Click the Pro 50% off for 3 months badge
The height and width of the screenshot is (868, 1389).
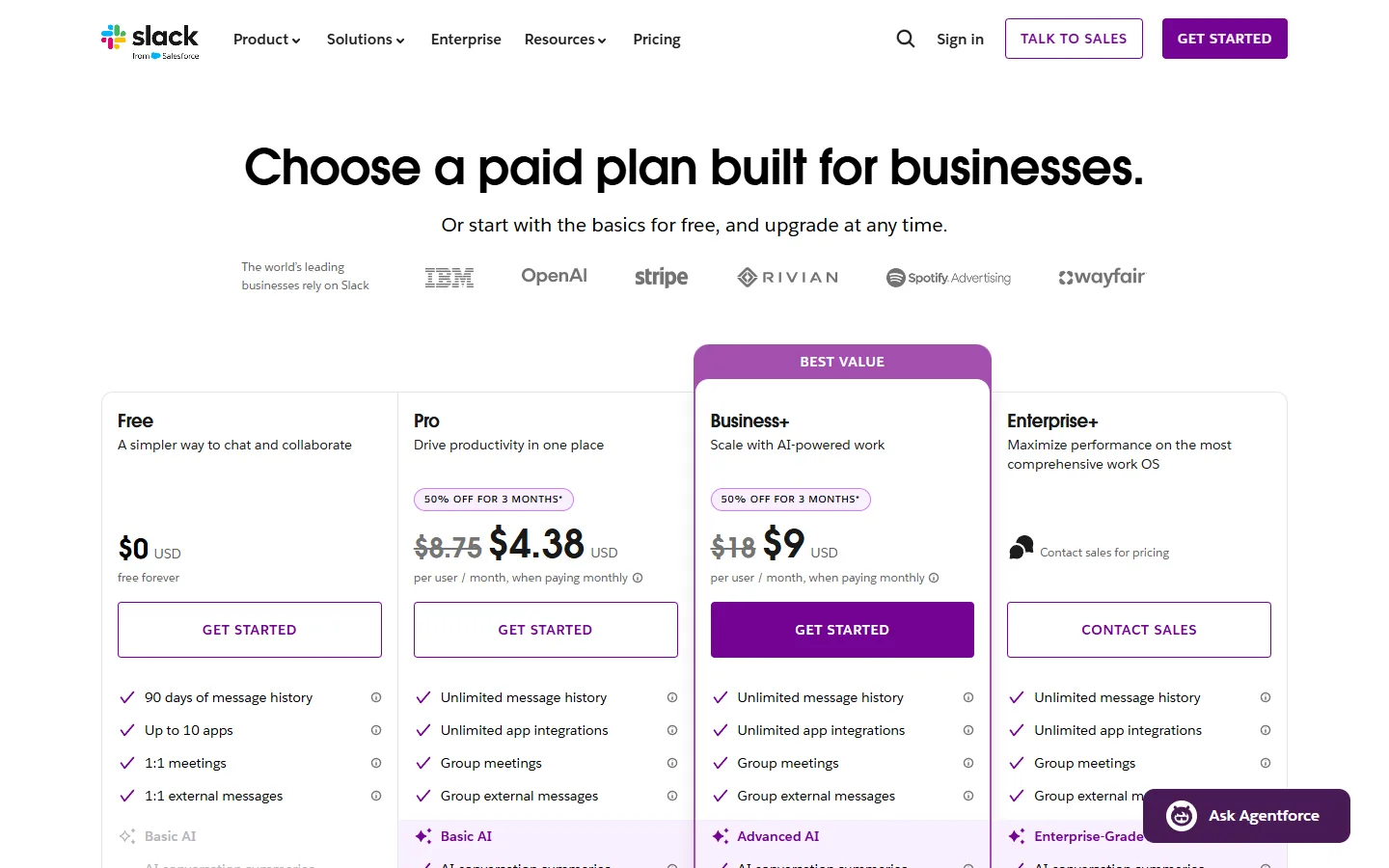point(494,500)
